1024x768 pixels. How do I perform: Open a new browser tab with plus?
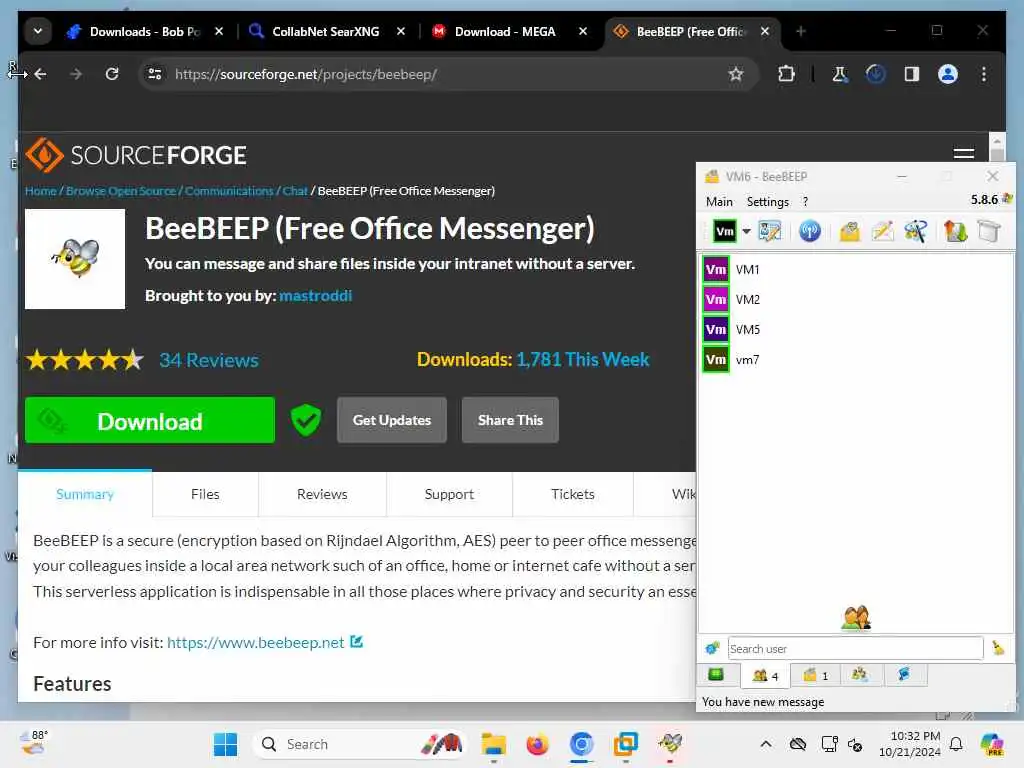[x=801, y=31]
